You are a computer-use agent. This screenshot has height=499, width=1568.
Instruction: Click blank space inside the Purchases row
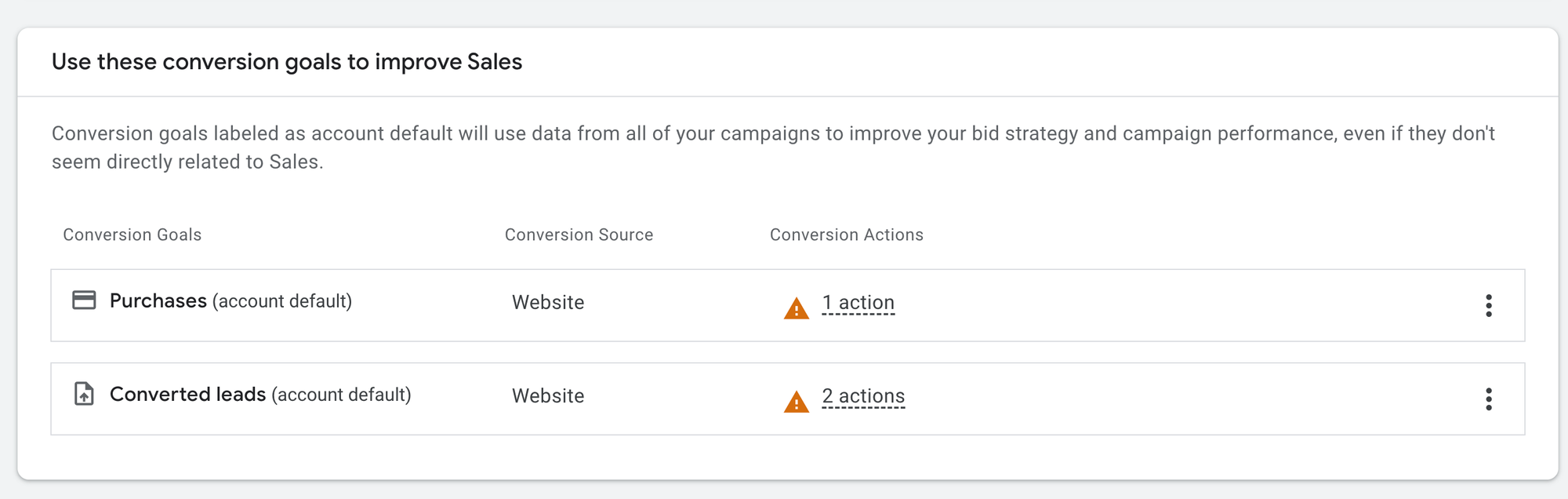pyautogui.click(x=1176, y=305)
